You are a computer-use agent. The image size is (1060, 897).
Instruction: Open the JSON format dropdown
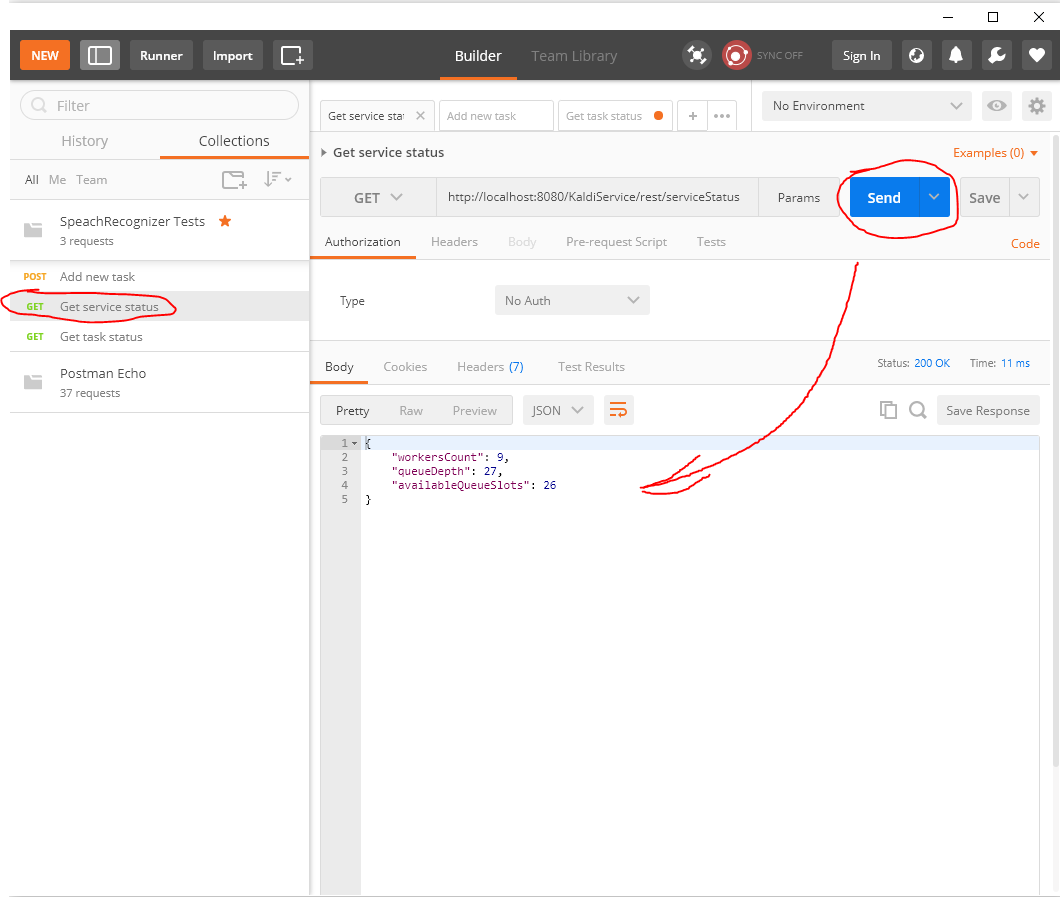[x=558, y=410]
